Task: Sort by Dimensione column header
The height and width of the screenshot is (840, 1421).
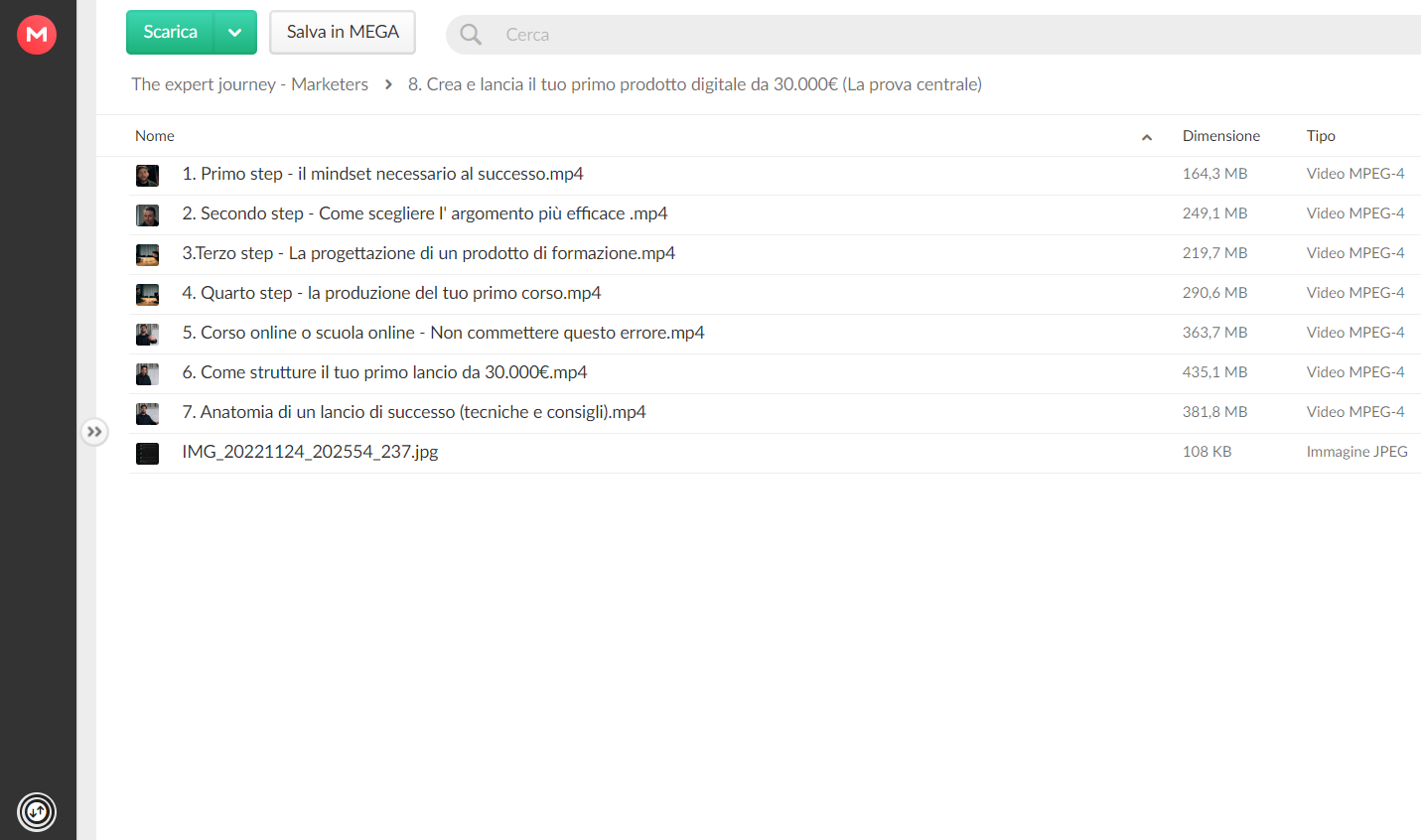Action: [1220, 136]
